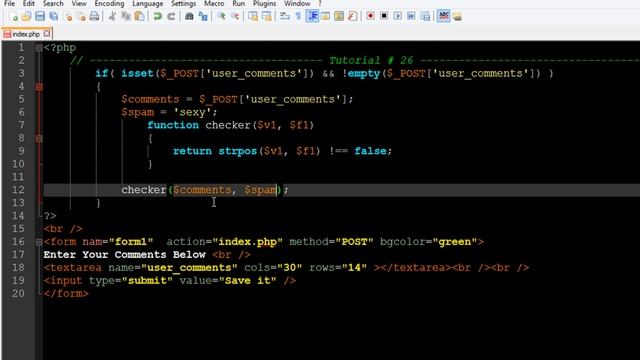The height and width of the screenshot is (360, 640).
Task: Toggle word wrap in the toolbar
Action: [x=285, y=16]
